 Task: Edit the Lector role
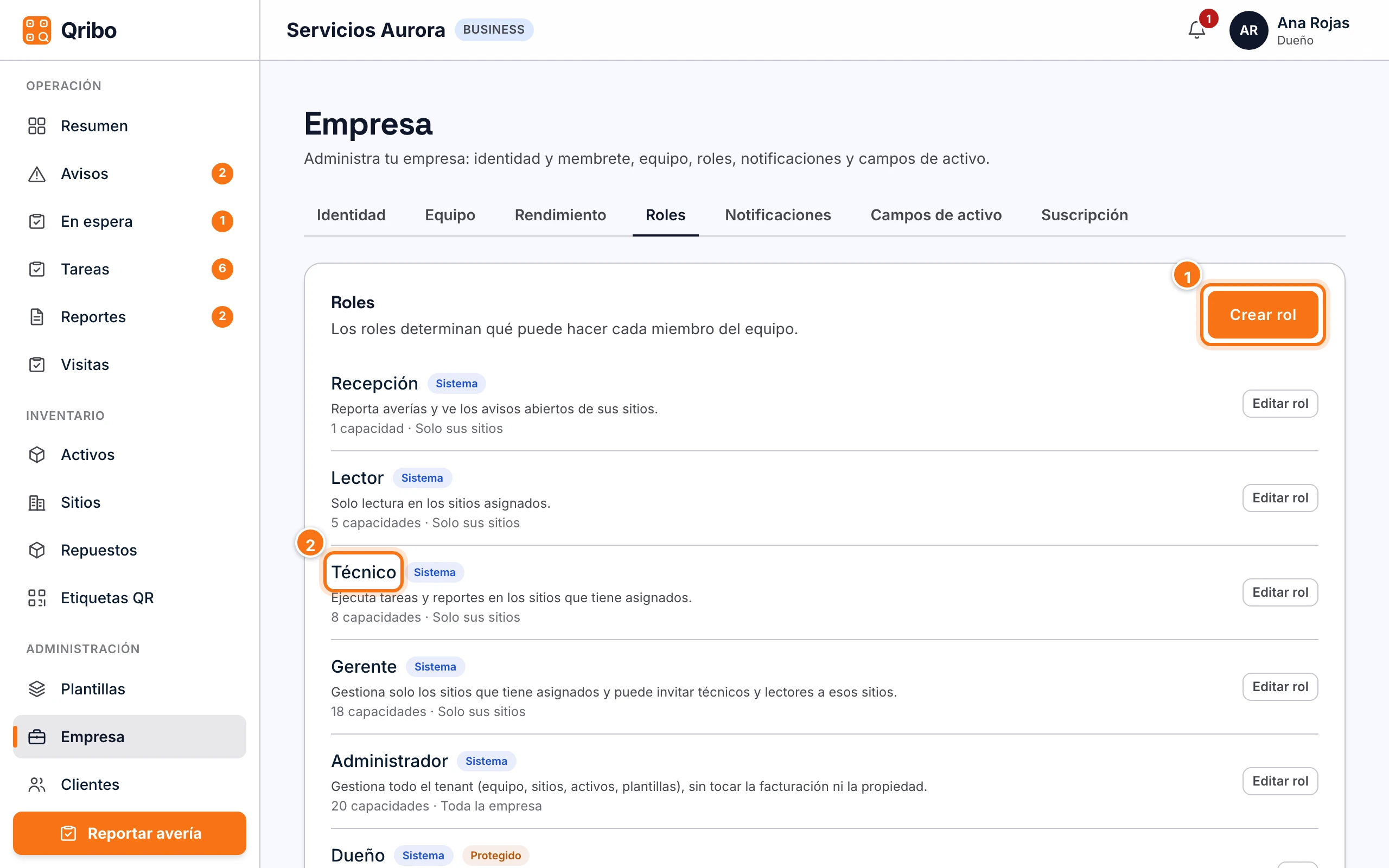tap(1280, 497)
